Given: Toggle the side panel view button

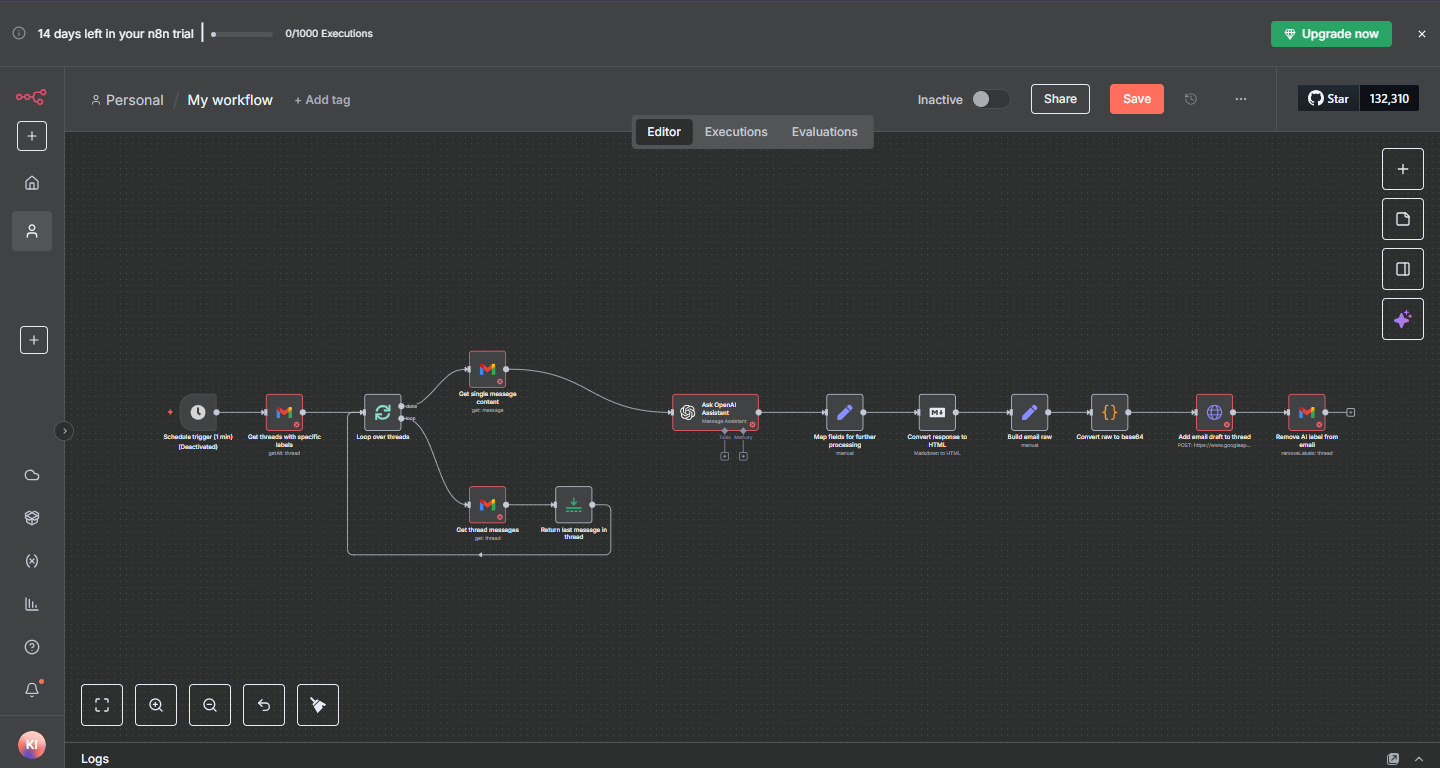Looking at the screenshot, I should coord(1402,269).
